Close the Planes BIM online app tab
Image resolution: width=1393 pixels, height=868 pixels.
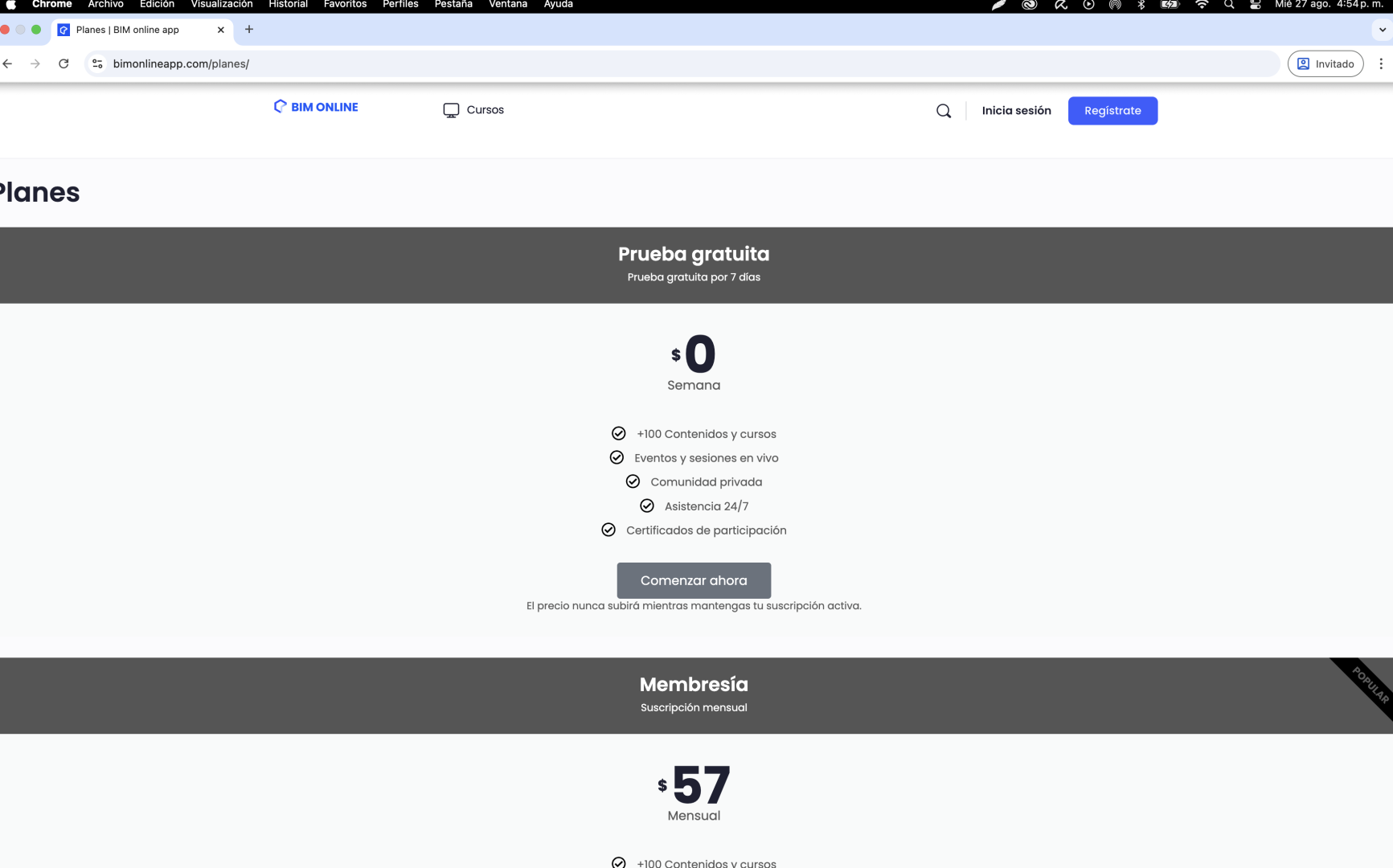(x=221, y=30)
